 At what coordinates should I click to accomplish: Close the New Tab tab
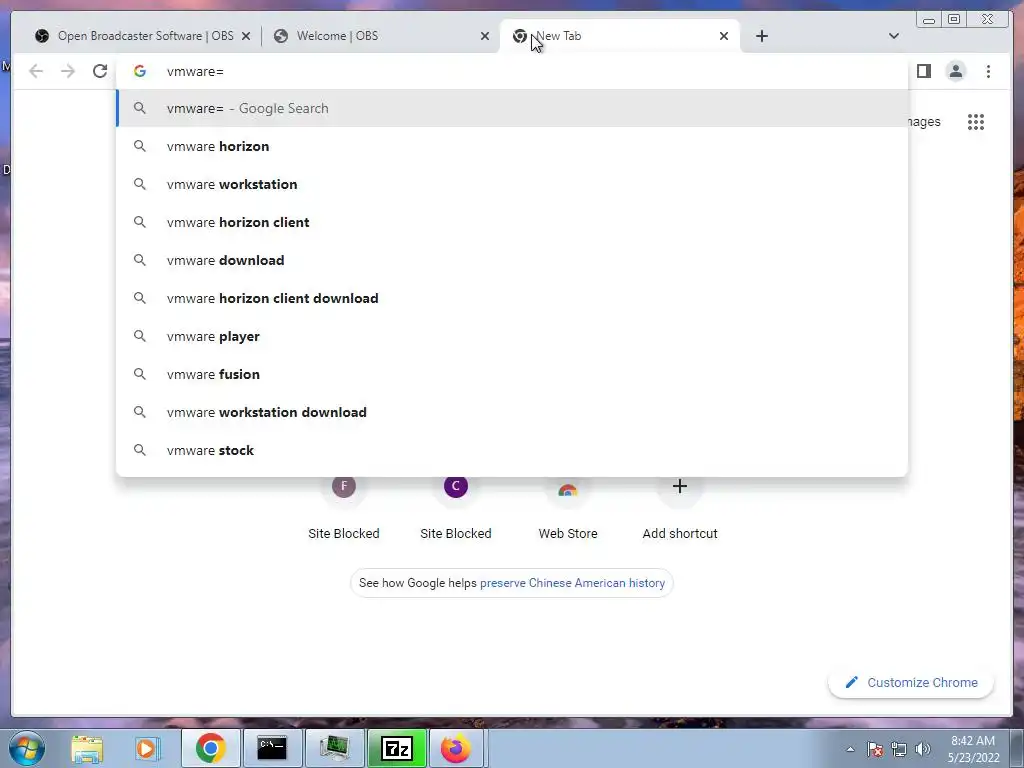pyautogui.click(x=724, y=36)
